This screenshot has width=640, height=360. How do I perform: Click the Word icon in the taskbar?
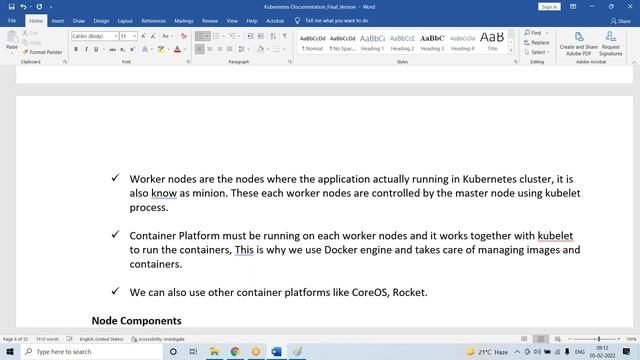[276, 351]
